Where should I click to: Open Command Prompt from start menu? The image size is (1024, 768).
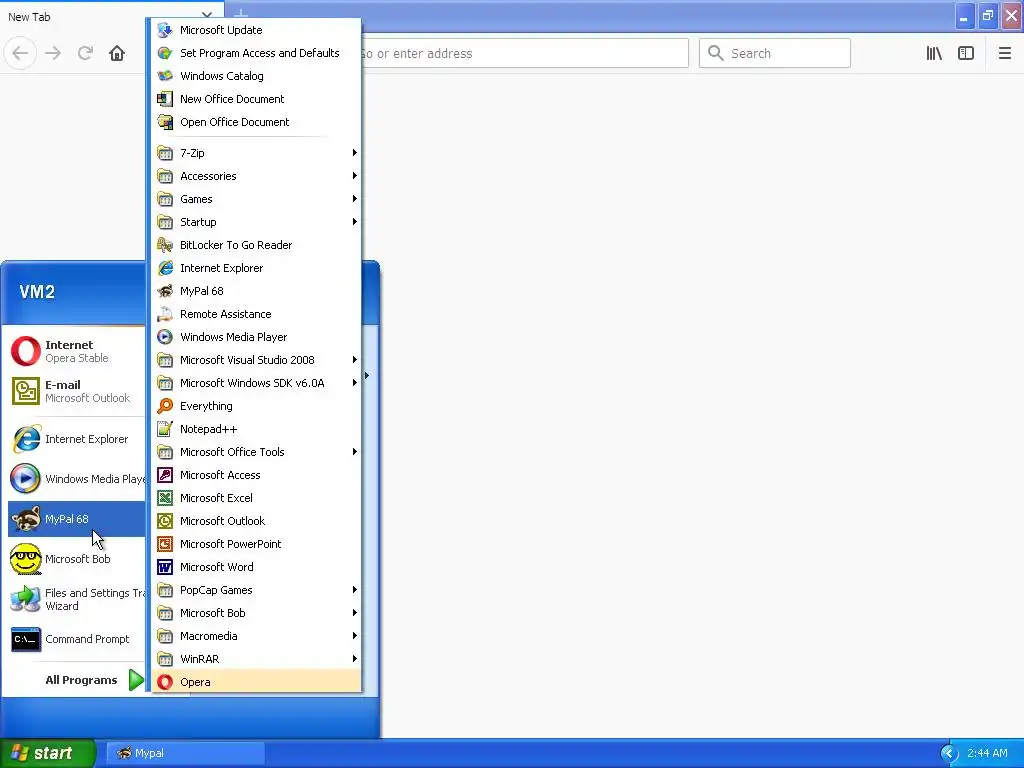click(76, 639)
